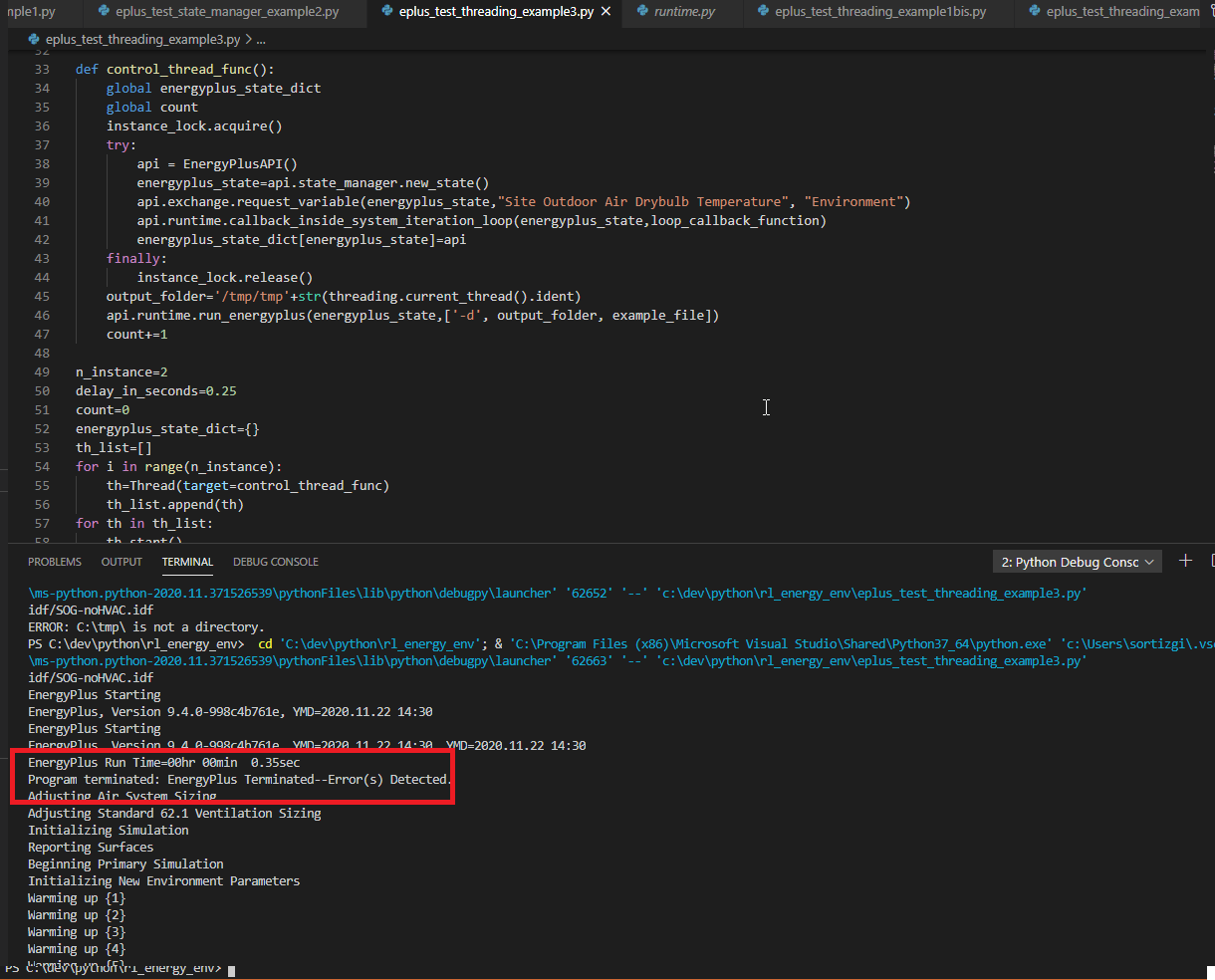Click line number 43 in the gutter
Viewport: 1215px width, 980px height.
42,259
